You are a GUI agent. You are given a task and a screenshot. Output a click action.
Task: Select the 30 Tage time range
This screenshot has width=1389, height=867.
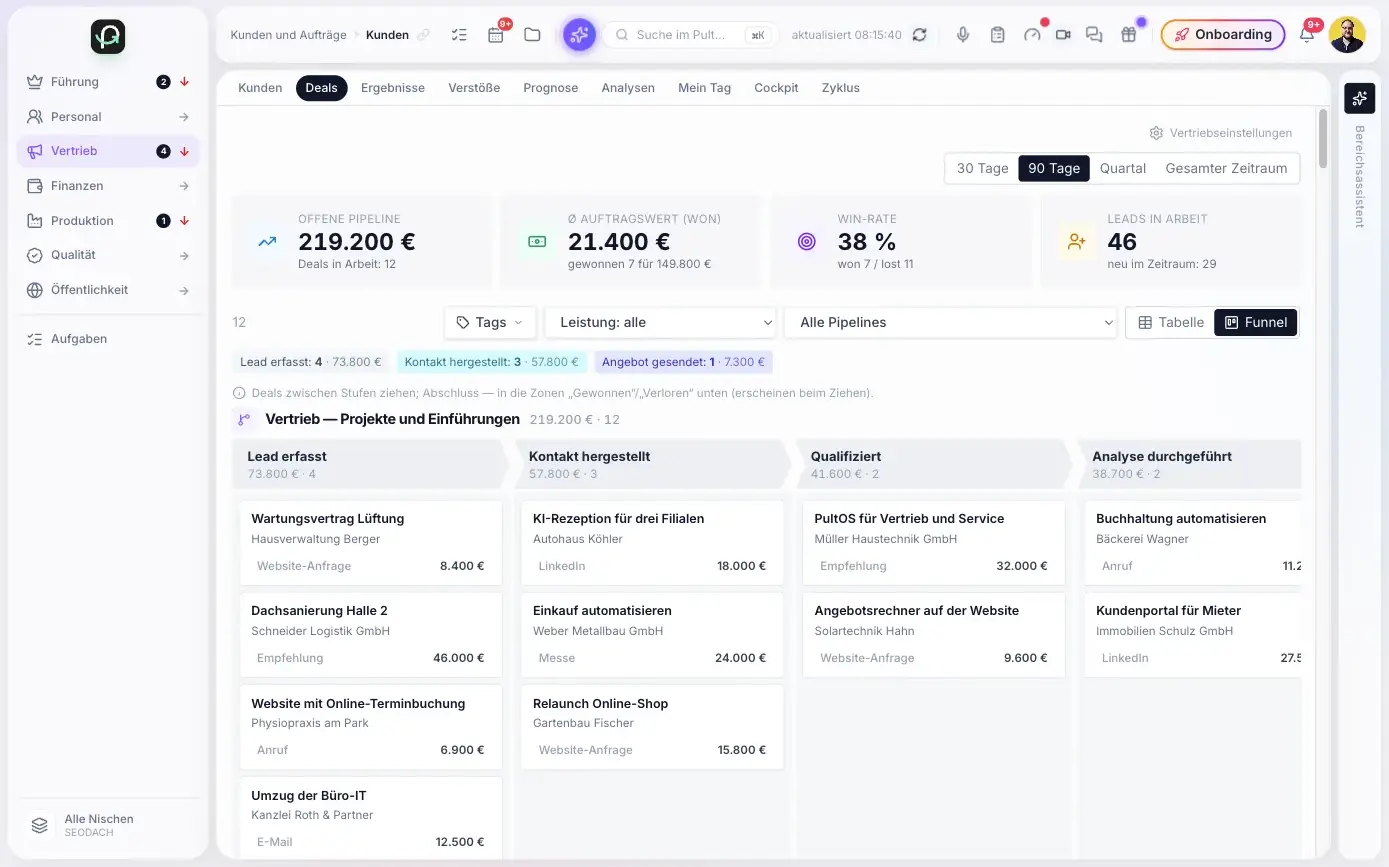(982, 168)
